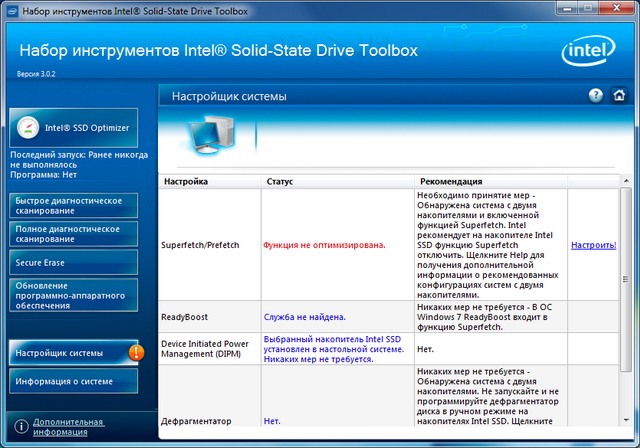
Task: Sort by the Статус column header
Action: 338,182
